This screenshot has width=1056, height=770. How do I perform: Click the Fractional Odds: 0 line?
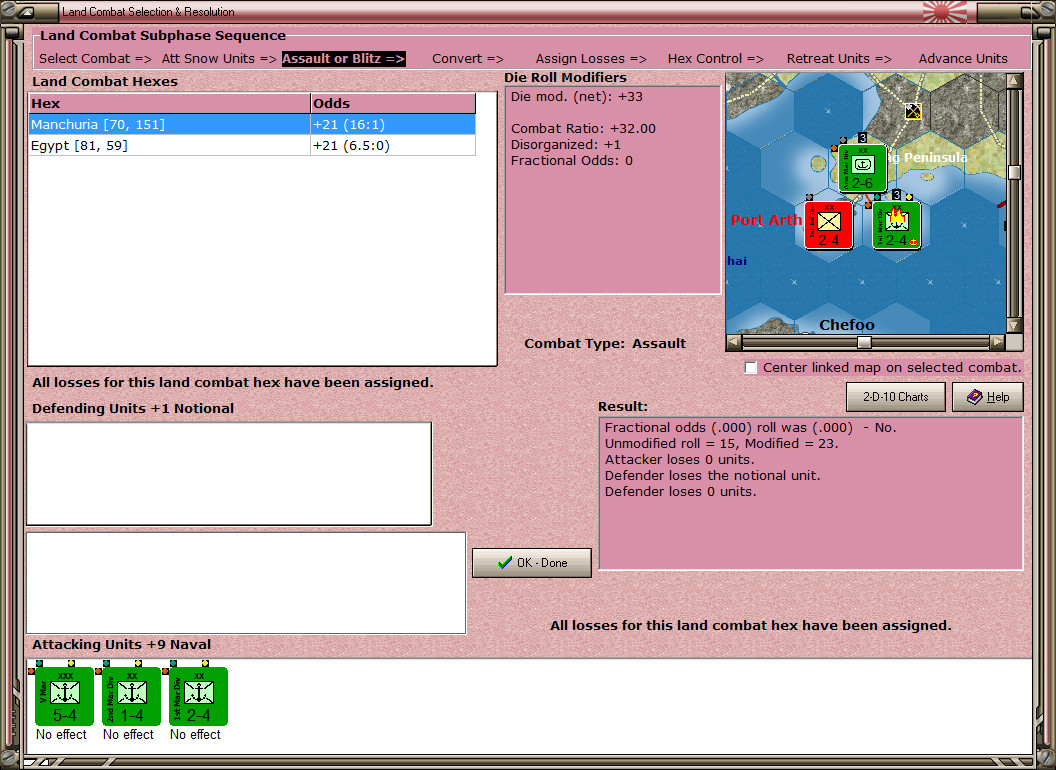click(x=572, y=161)
